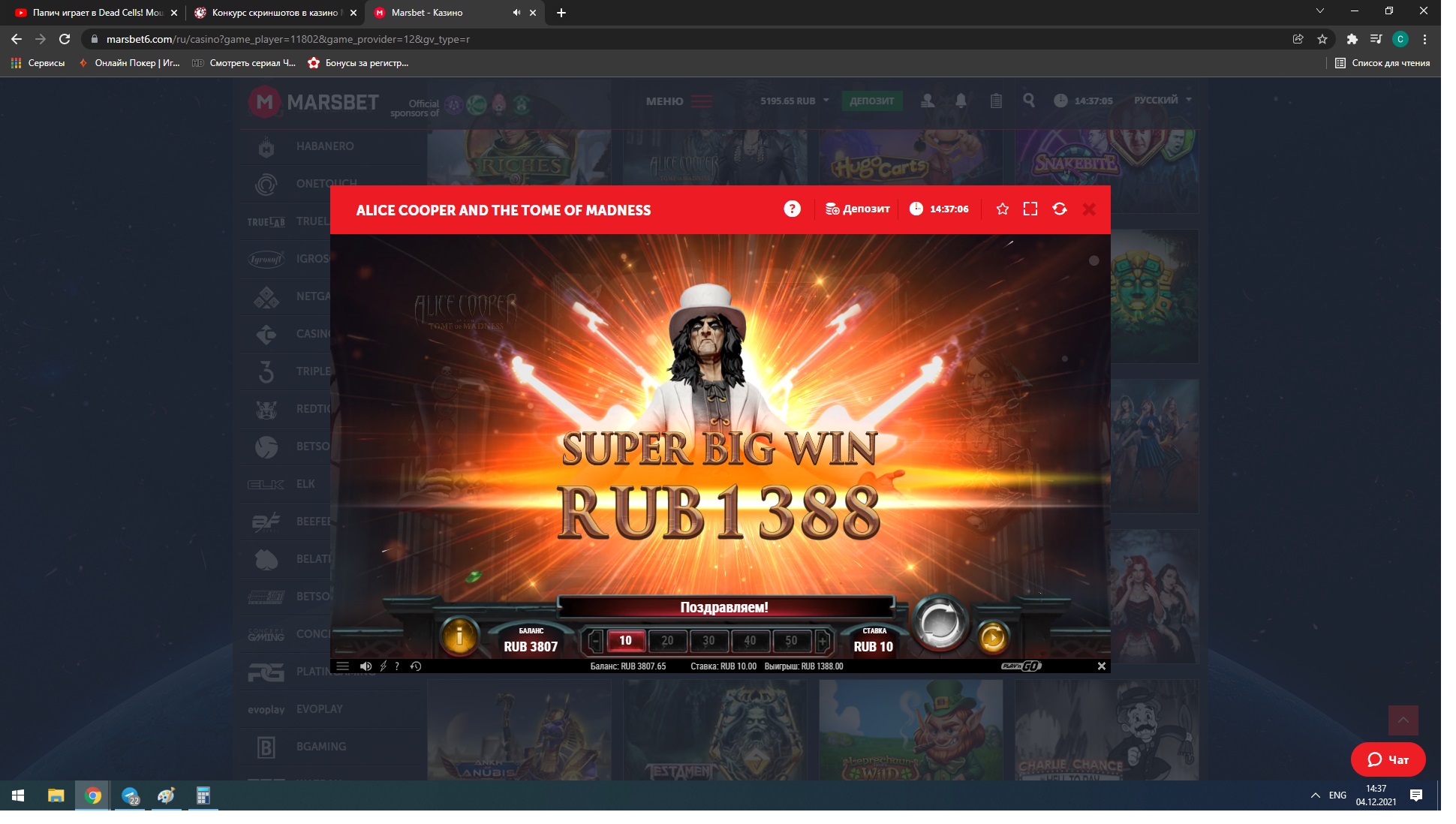Click the game help question mark icon
1456x824 pixels.
pos(792,209)
